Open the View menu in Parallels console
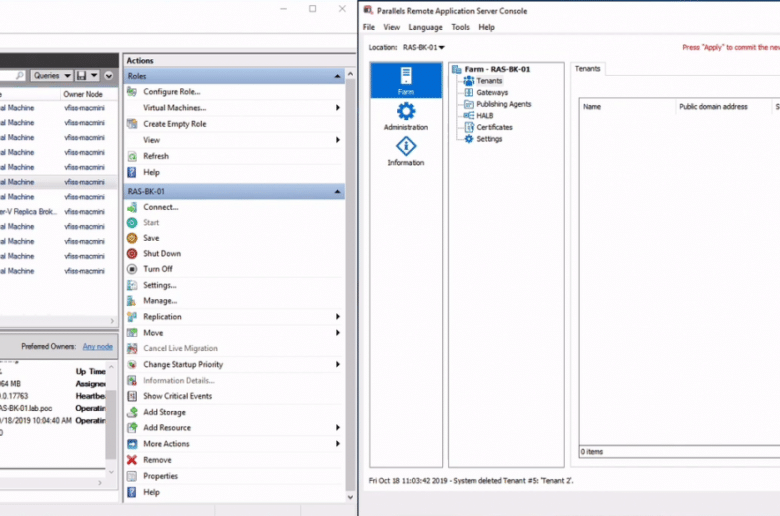Viewport: 780px width, 516px height. click(x=391, y=27)
